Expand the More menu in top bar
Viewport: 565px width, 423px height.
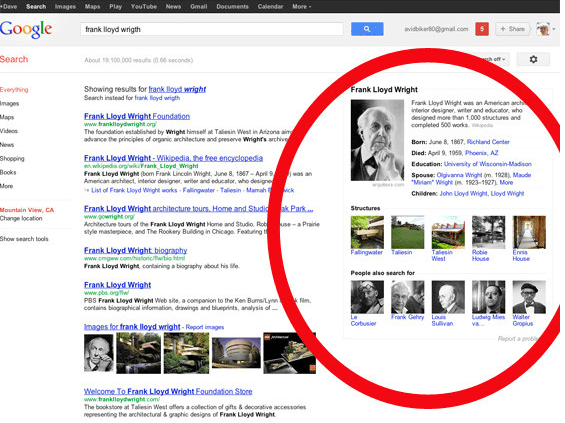click(x=302, y=6)
